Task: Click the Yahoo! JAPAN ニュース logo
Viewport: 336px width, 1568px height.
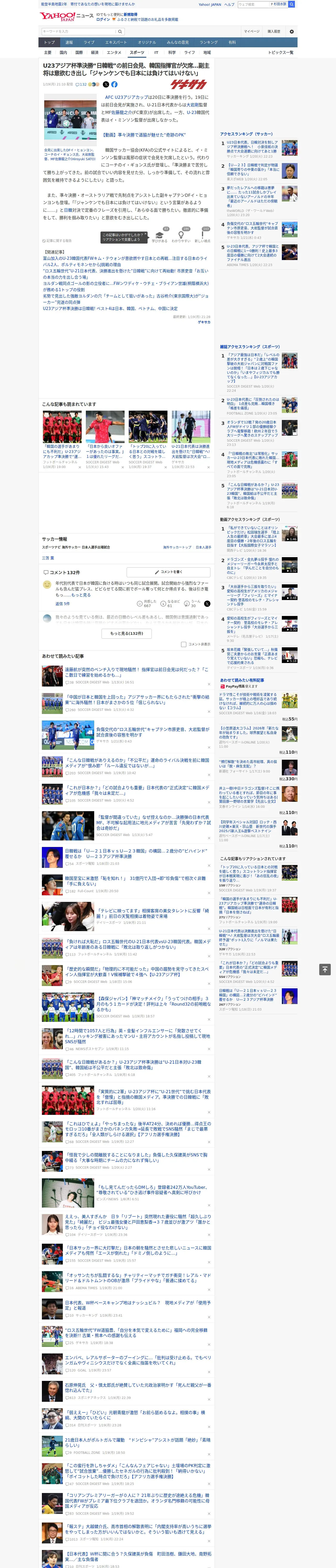Action: [66, 16]
